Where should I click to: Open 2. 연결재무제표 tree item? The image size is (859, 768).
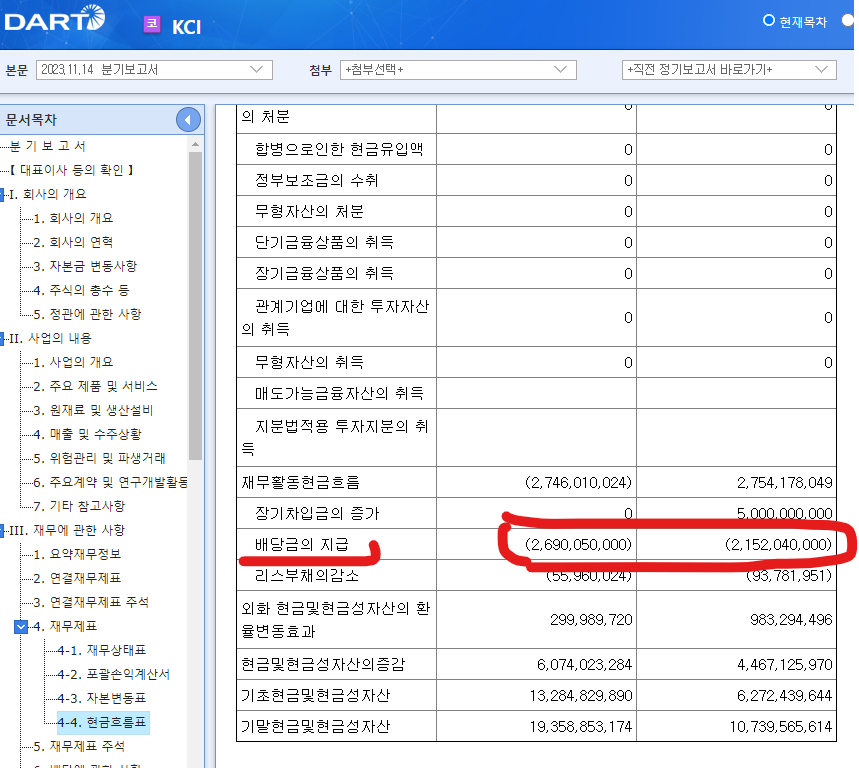pos(77,578)
